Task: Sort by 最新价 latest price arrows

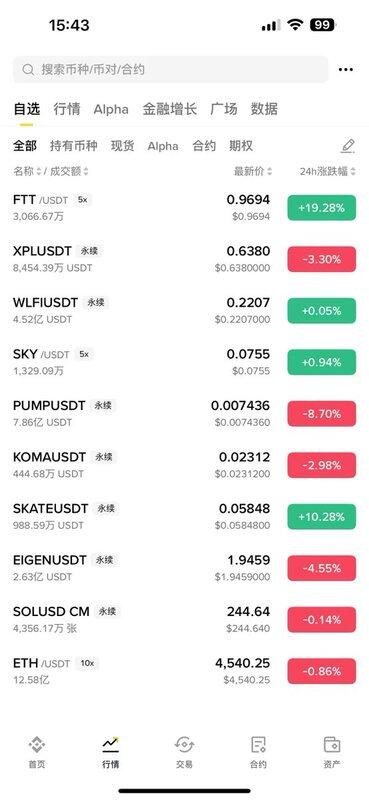Action: pyautogui.click(x=269, y=171)
